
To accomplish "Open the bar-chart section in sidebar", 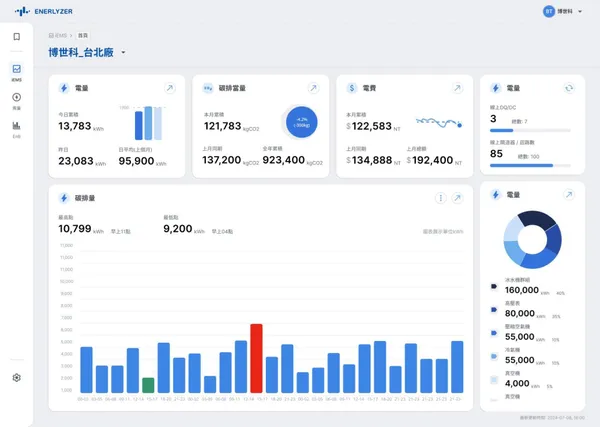I will click(x=16, y=127).
